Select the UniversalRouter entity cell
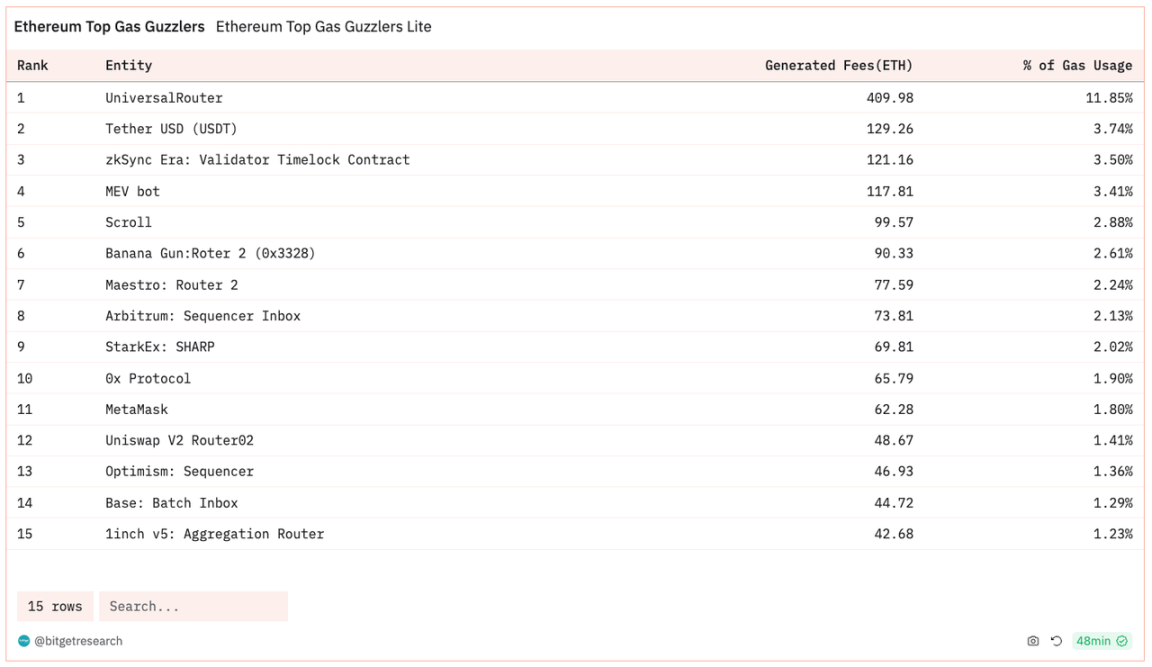 click(x=164, y=98)
